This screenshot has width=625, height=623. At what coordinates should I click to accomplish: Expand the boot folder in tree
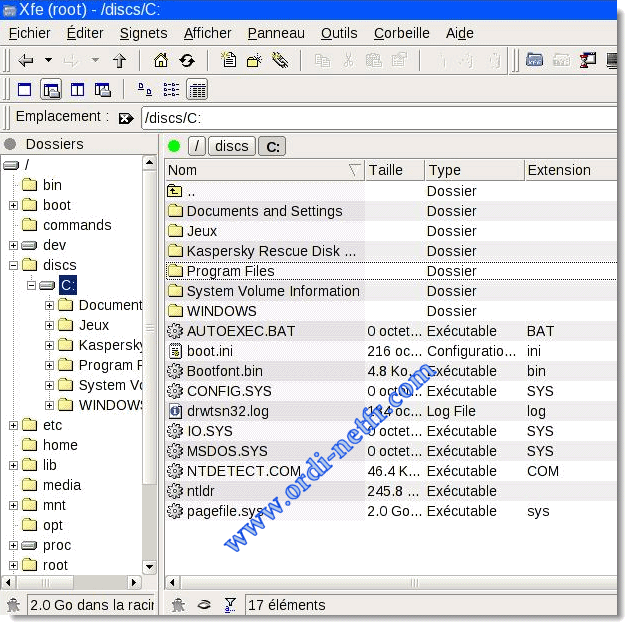click(x=13, y=206)
